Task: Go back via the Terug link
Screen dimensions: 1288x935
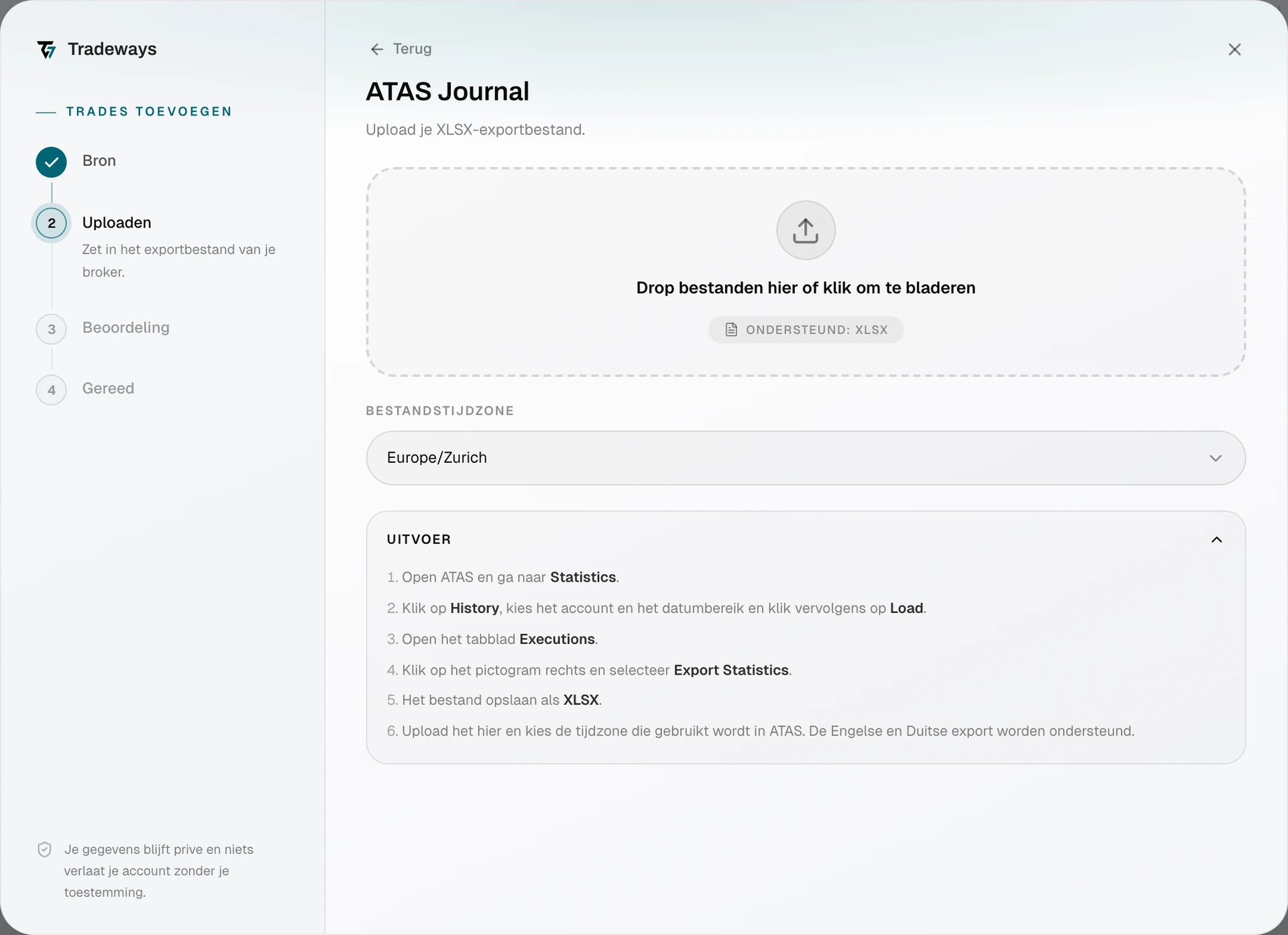Action: pyautogui.click(x=401, y=49)
